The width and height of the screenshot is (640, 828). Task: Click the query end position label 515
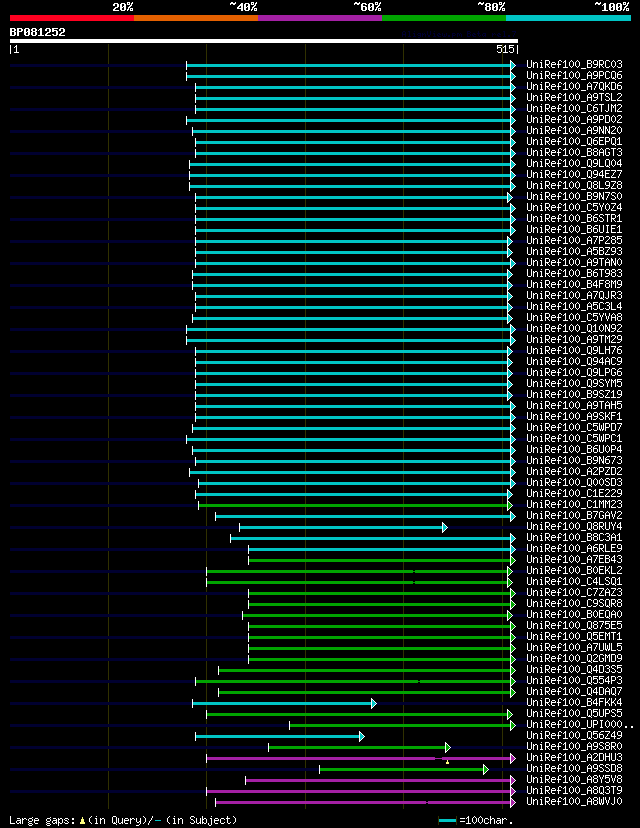coord(505,49)
